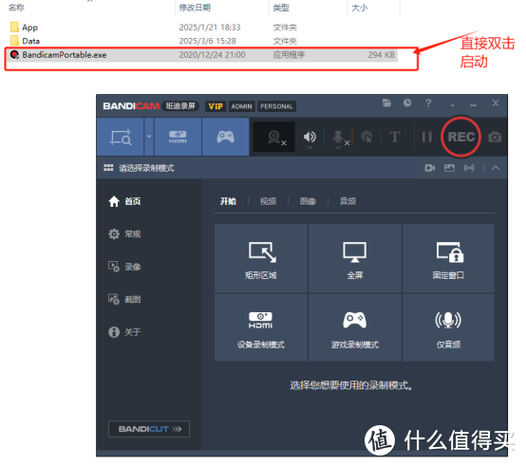Open the scheduled recording clock icon
The height and width of the screenshot is (466, 526).
(407, 103)
